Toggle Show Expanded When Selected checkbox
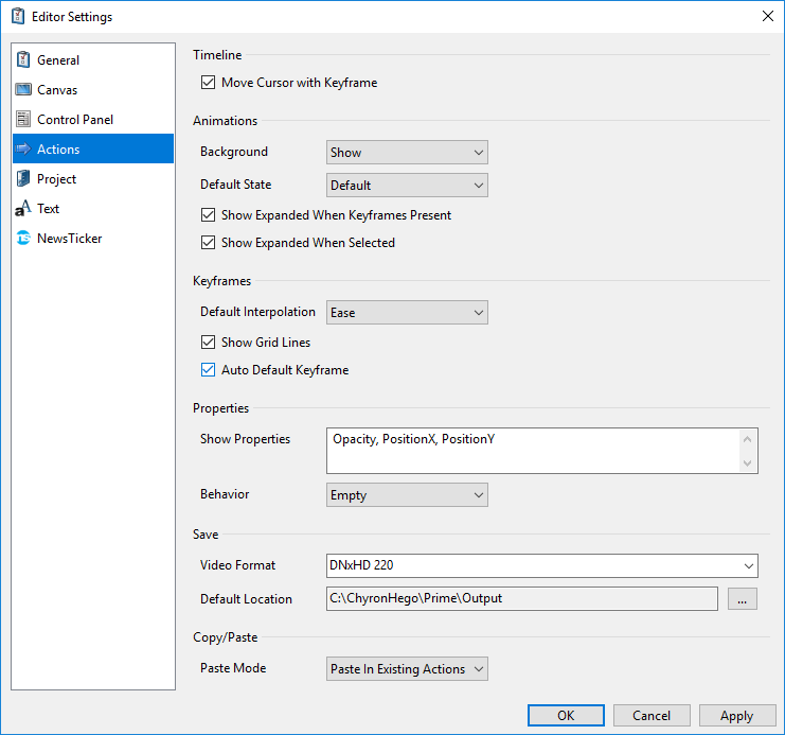The height and width of the screenshot is (736, 786). (x=208, y=242)
